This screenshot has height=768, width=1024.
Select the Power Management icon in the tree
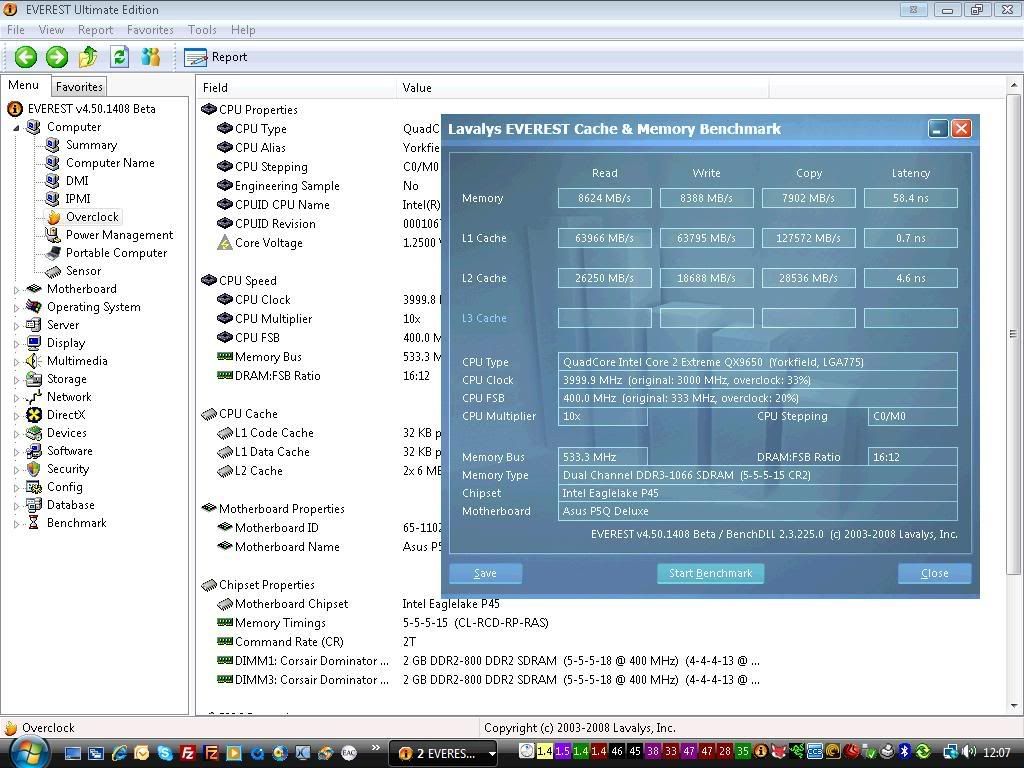coord(53,234)
